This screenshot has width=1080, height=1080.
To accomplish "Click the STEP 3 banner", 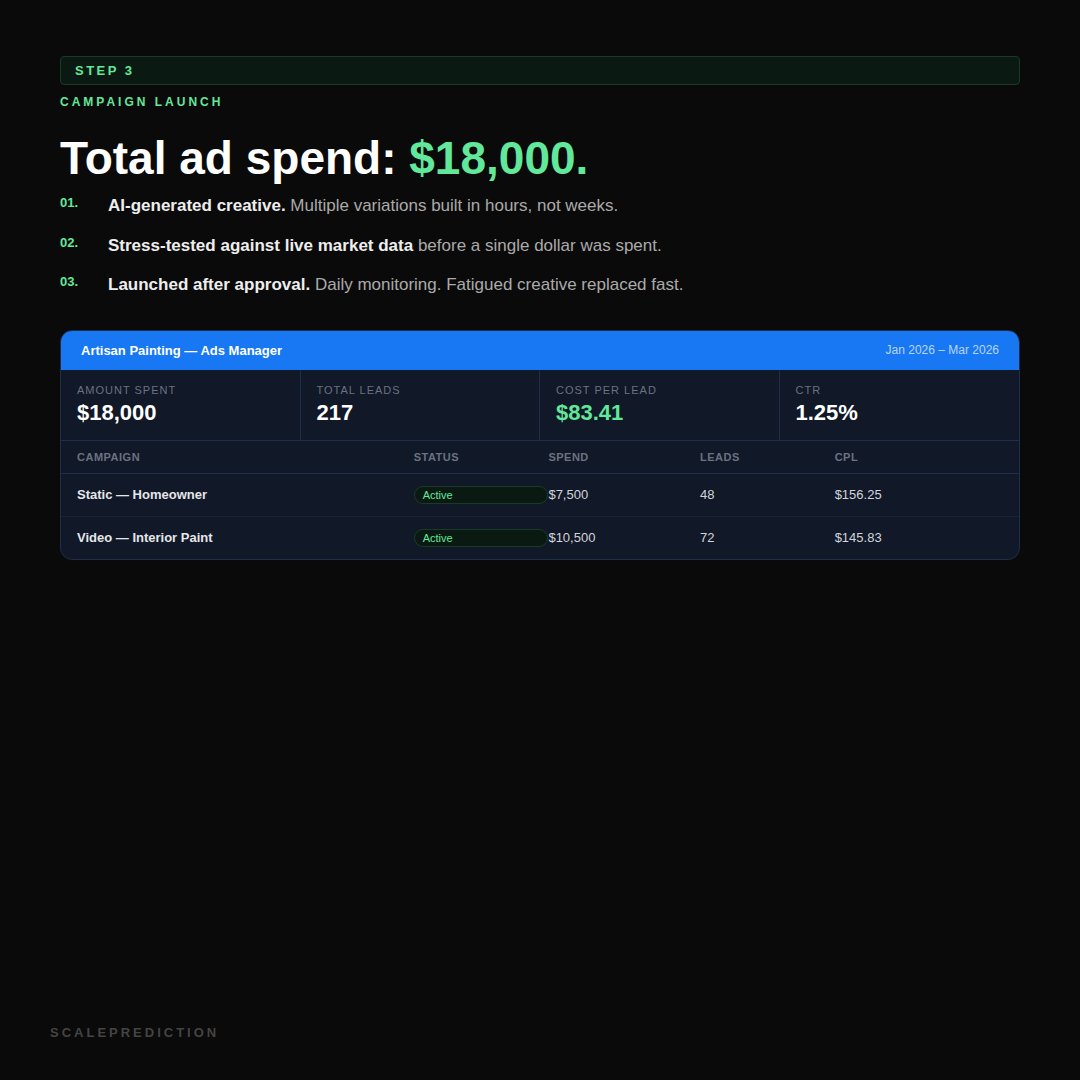I will coord(540,71).
